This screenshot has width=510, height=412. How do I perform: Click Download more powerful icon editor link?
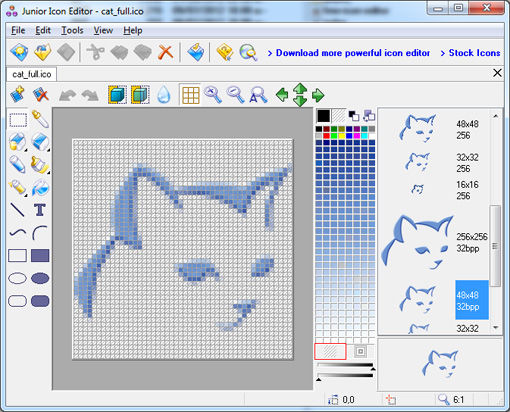349,53
